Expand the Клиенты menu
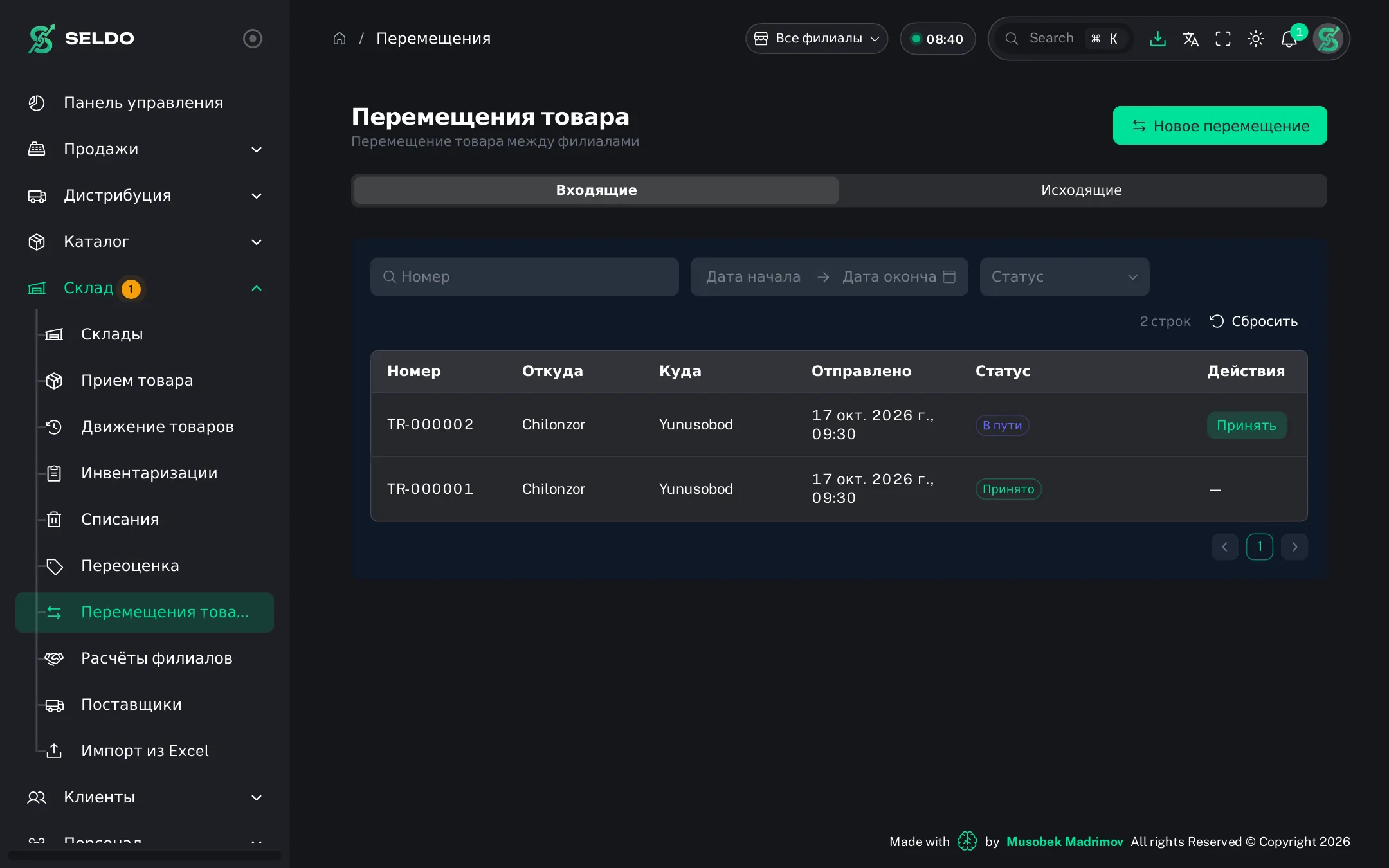Image resolution: width=1389 pixels, height=868 pixels. click(x=145, y=797)
